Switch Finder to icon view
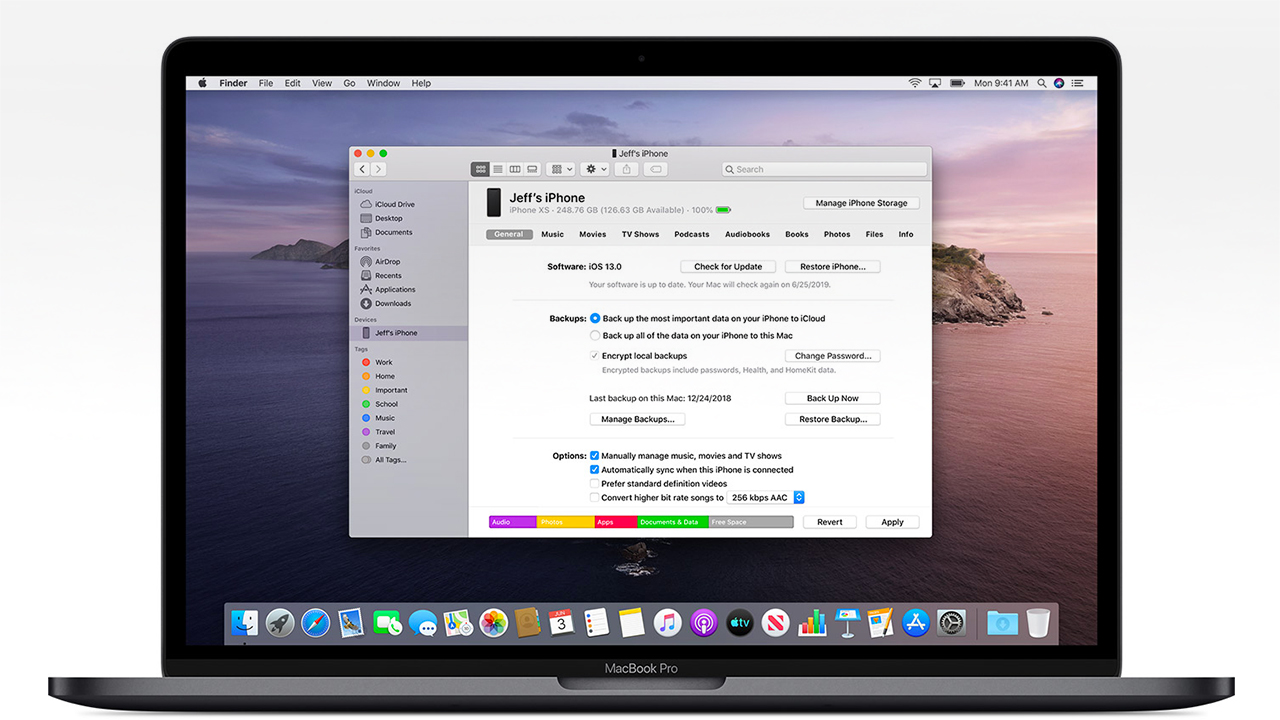Image resolution: width=1280 pixels, height=720 pixels. click(x=480, y=170)
